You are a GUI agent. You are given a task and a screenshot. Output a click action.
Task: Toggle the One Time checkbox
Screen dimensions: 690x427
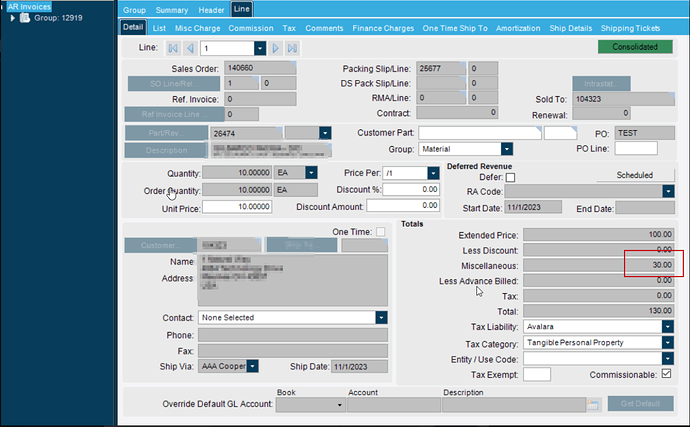(381, 232)
